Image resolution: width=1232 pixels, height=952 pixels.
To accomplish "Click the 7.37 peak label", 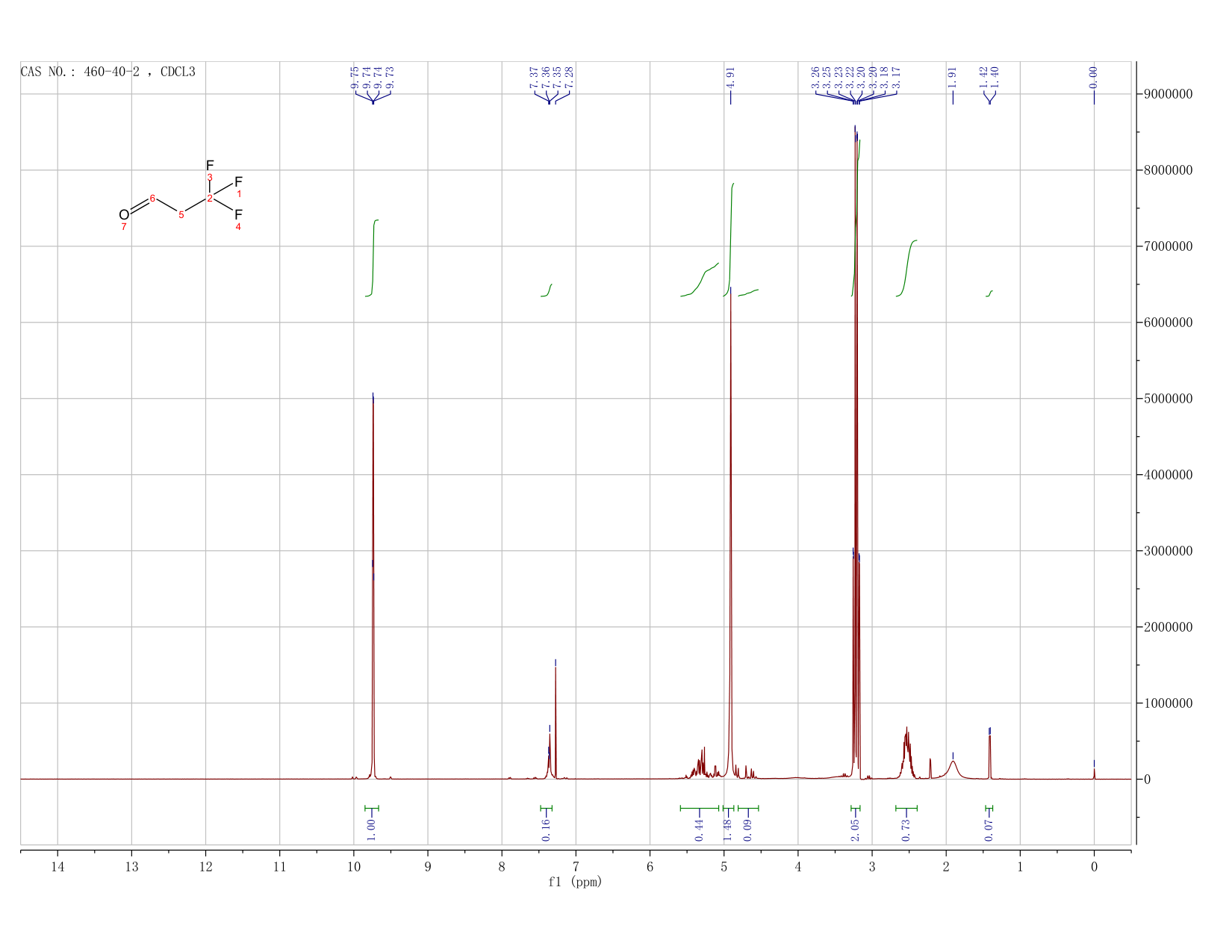I will click(534, 78).
